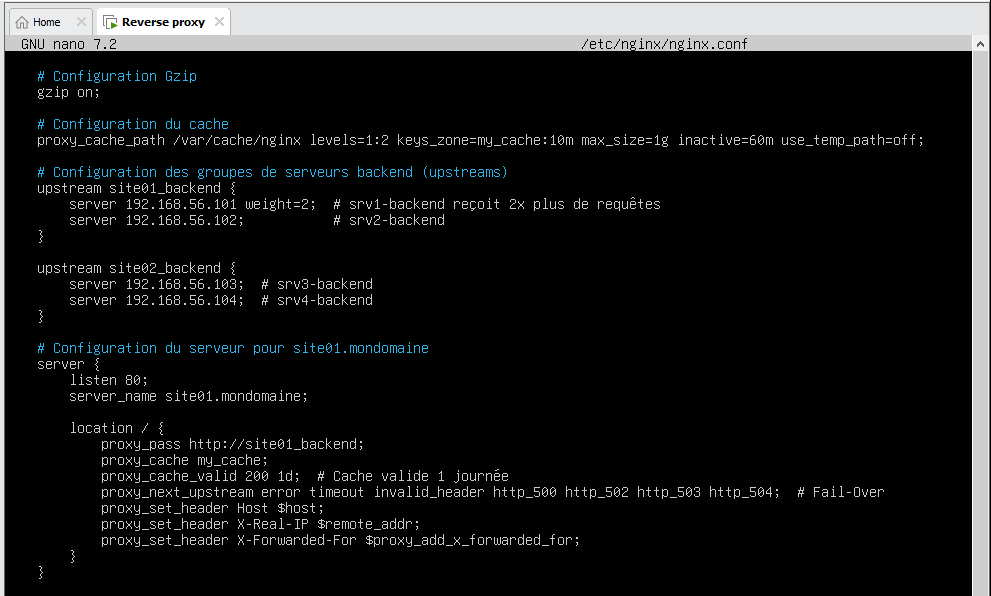
Task: Close the Reverse proxy tab
Action: [x=219, y=22]
